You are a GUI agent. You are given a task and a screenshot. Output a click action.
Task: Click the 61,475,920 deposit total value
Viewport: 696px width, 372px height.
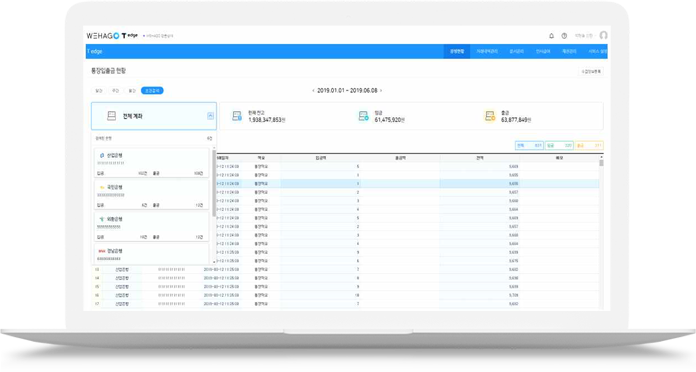[389, 120]
